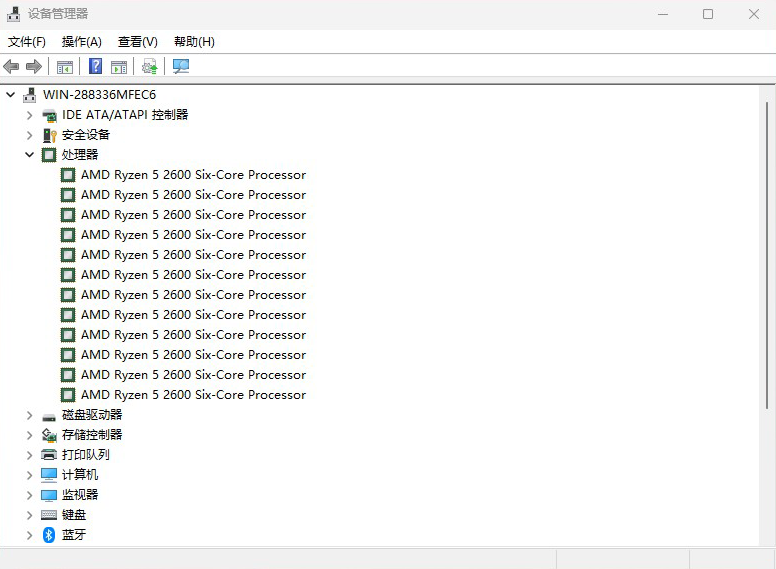Go back using the toolbar back arrow
Screen dimensions: 776x569
pos(11,66)
